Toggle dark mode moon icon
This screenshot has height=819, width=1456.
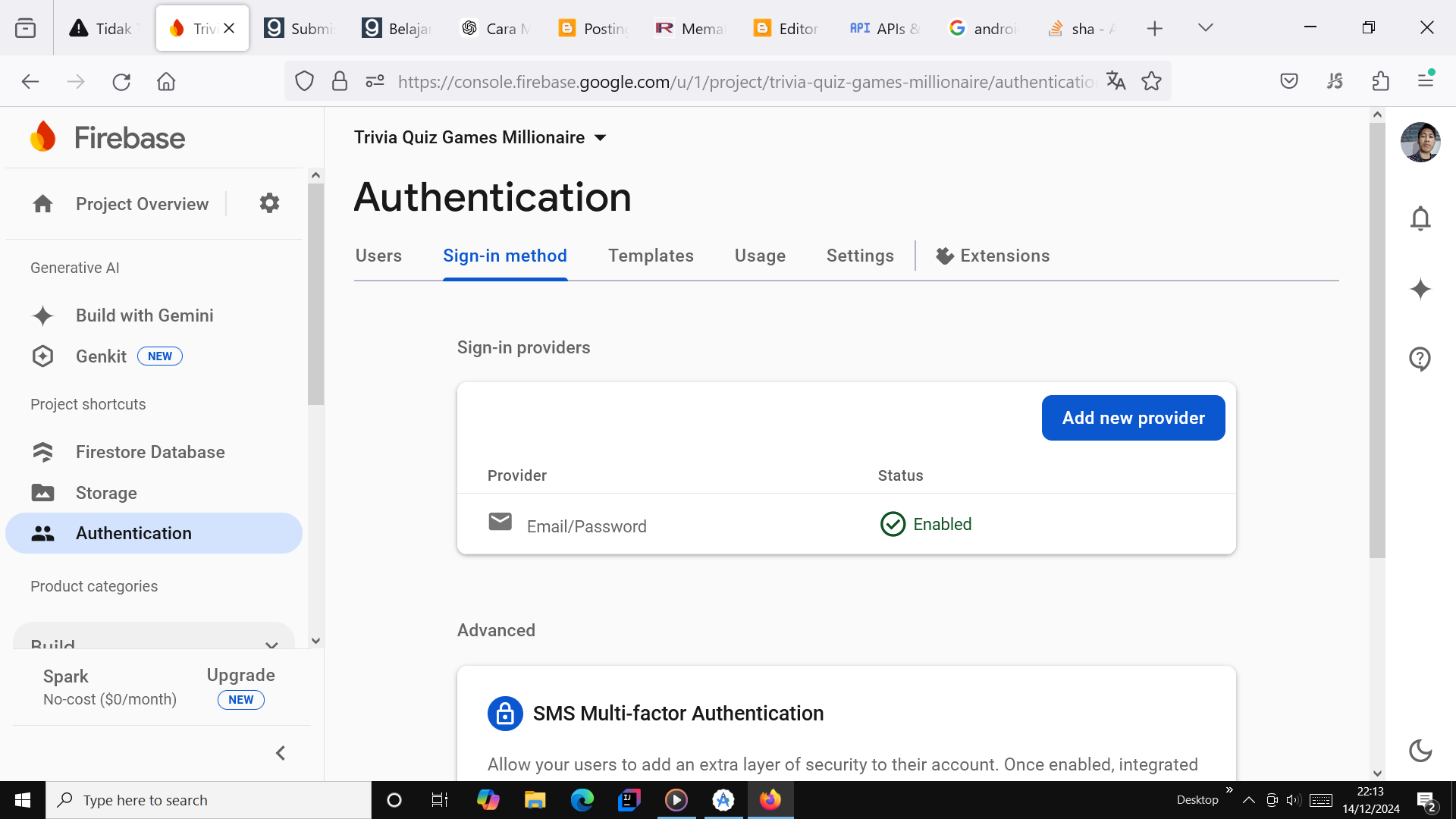1420,751
